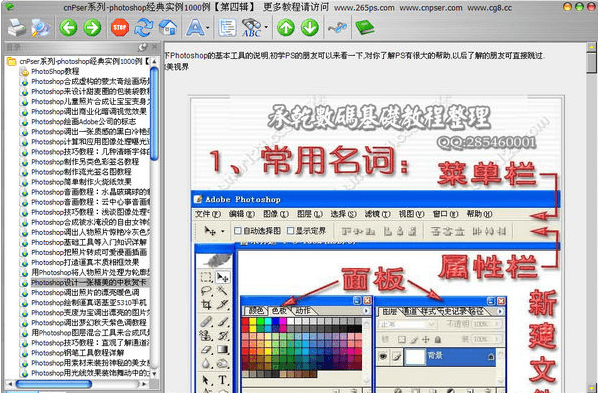Click the sync icon in the 目录 panel header

tap(142, 47)
